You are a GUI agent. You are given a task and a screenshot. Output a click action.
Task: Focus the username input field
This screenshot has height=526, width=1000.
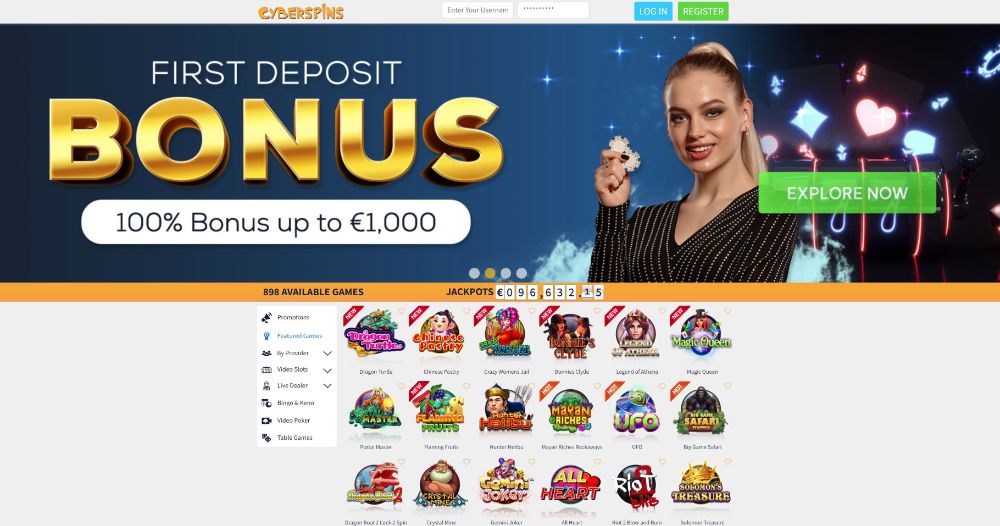[478, 10]
